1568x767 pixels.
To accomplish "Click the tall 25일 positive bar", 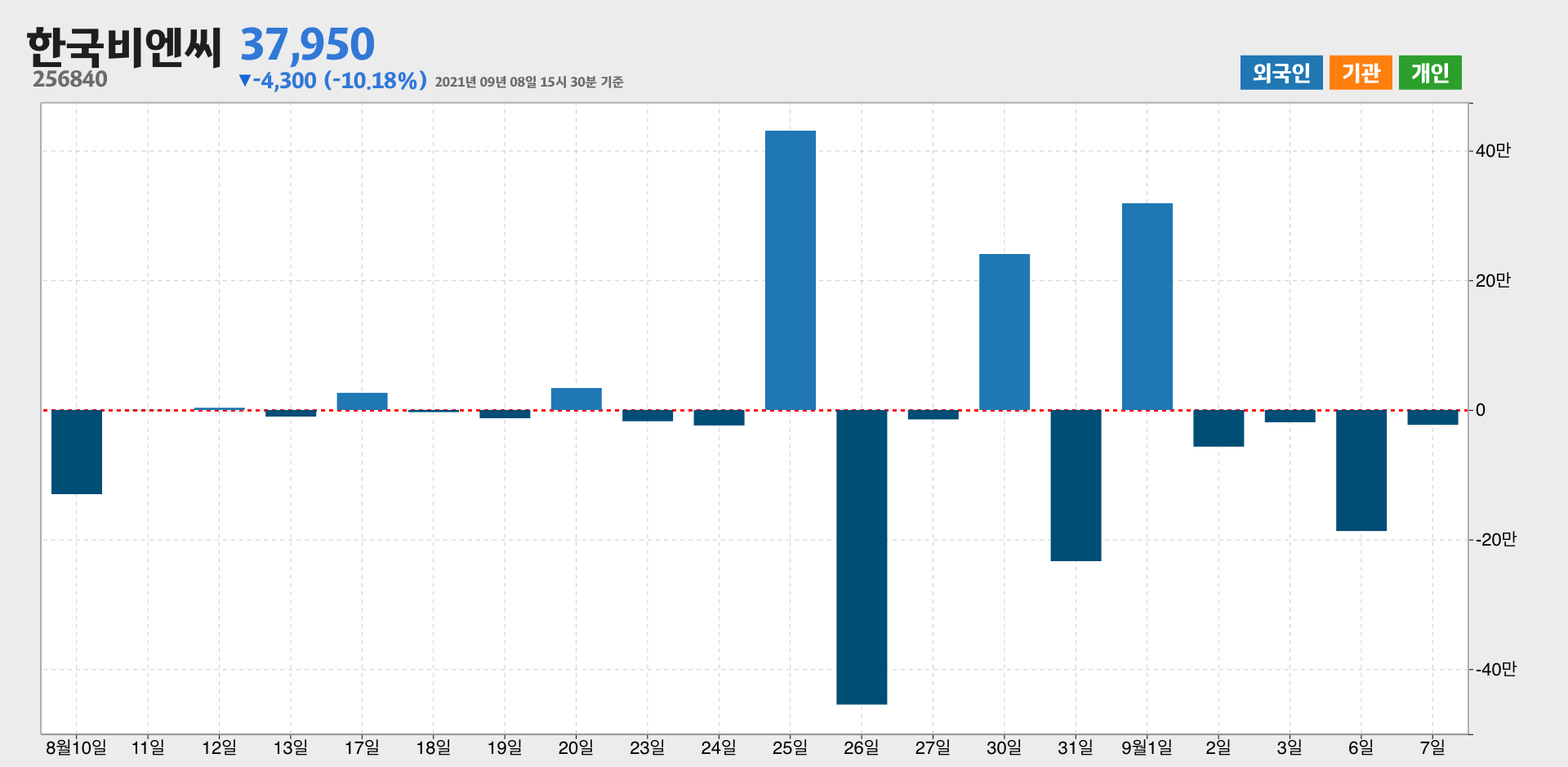I will pyautogui.click(x=791, y=270).
